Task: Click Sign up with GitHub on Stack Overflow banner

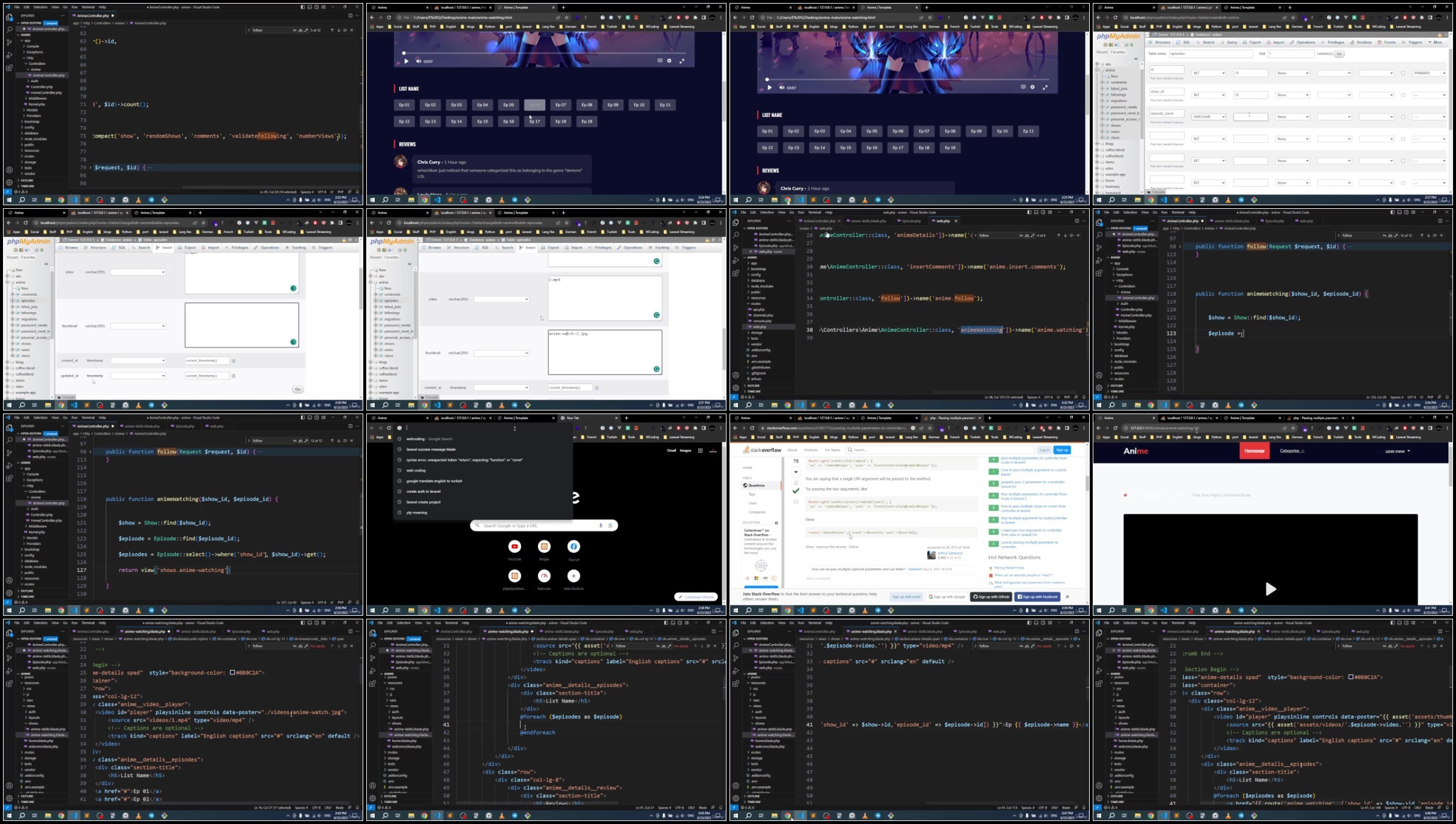Action: pos(991,597)
